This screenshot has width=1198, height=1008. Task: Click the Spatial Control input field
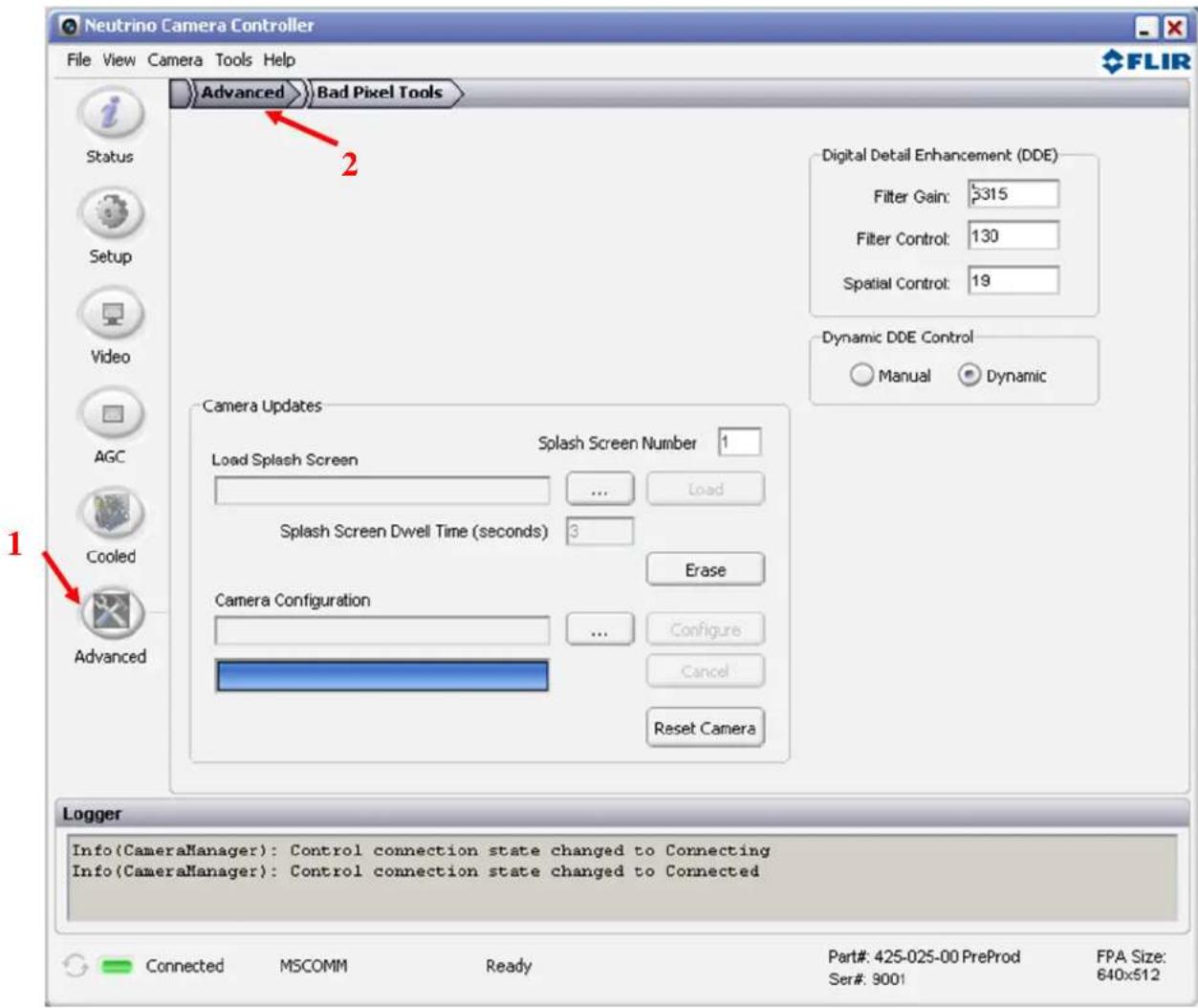pos(1013,281)
